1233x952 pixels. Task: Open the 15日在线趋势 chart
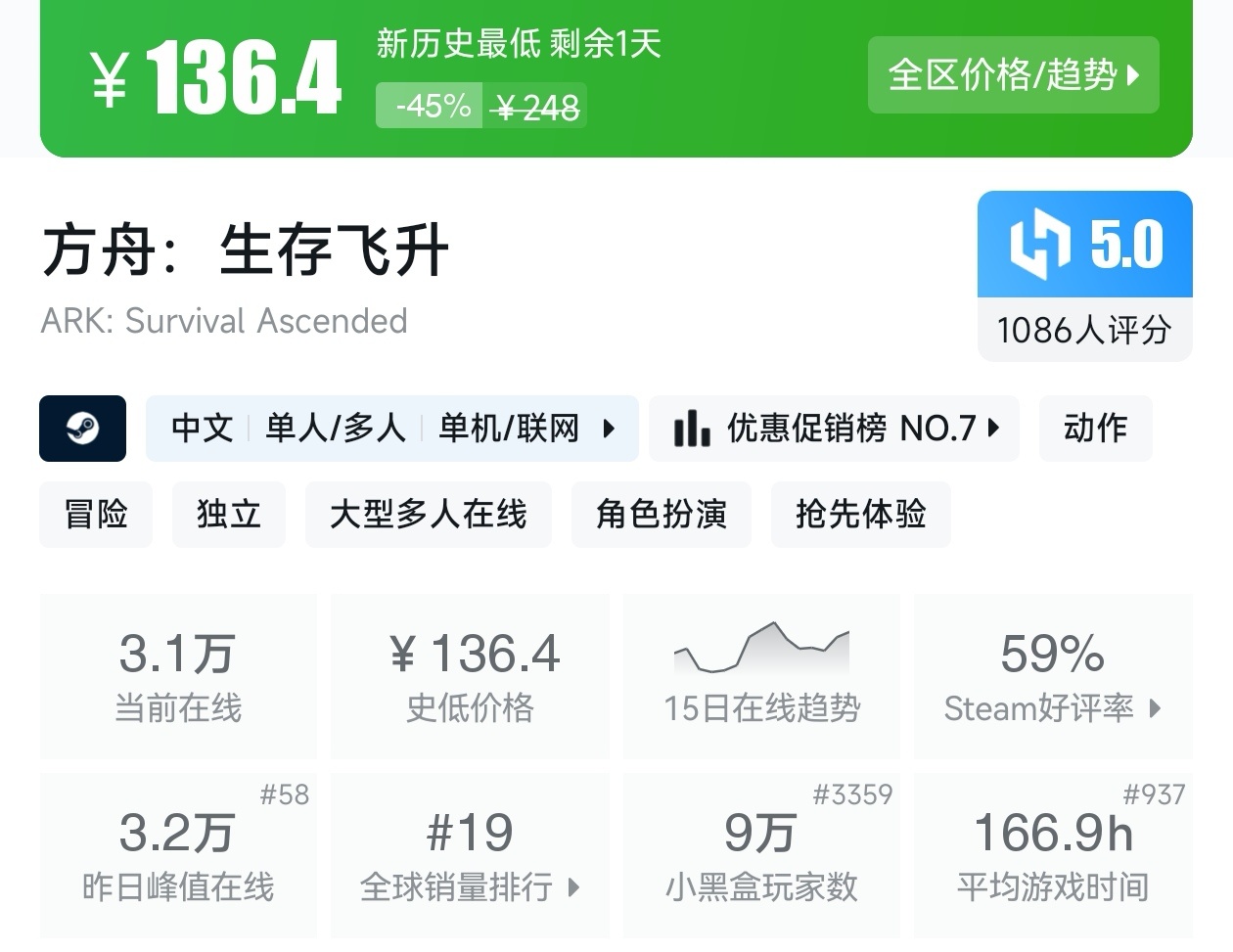pos(761,675)
